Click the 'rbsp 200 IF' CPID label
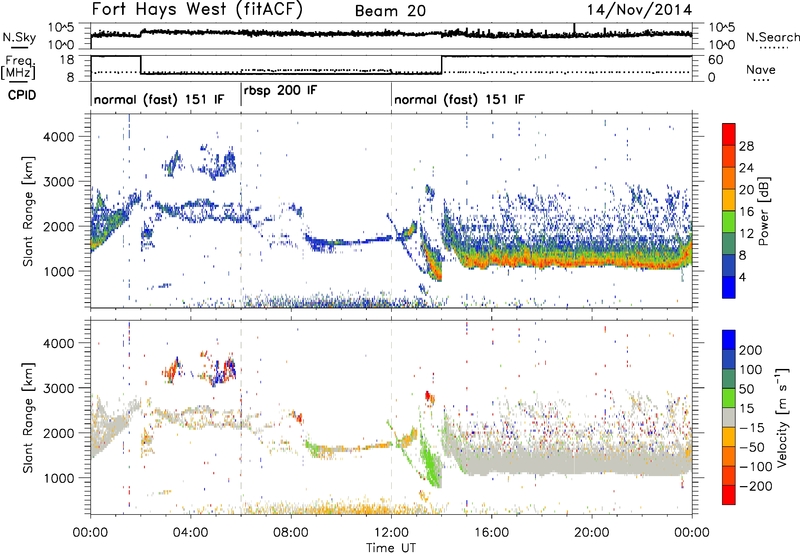The height and width of the screenshot is (554, 800). pyautogui.click(x=280, y=91)
